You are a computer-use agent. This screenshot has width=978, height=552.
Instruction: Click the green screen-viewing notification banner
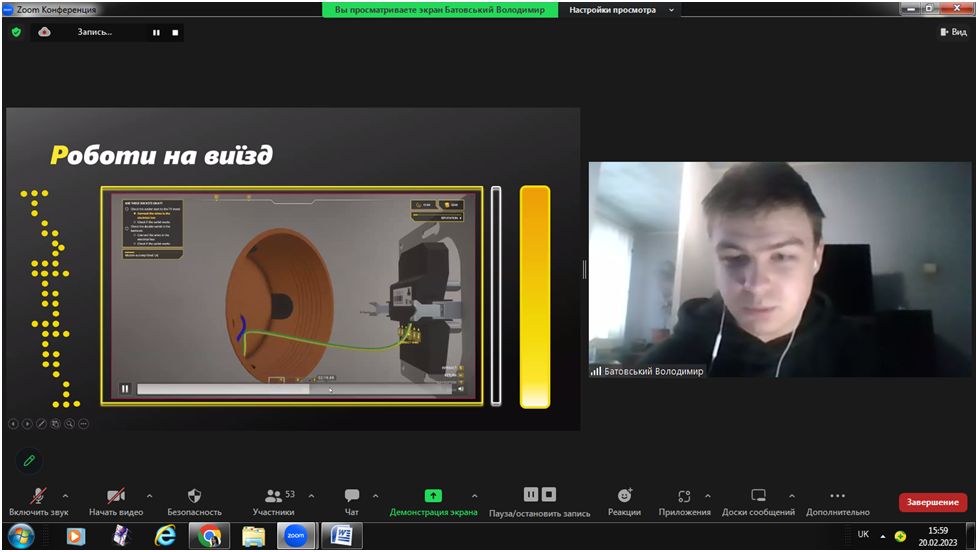(440, 10)
